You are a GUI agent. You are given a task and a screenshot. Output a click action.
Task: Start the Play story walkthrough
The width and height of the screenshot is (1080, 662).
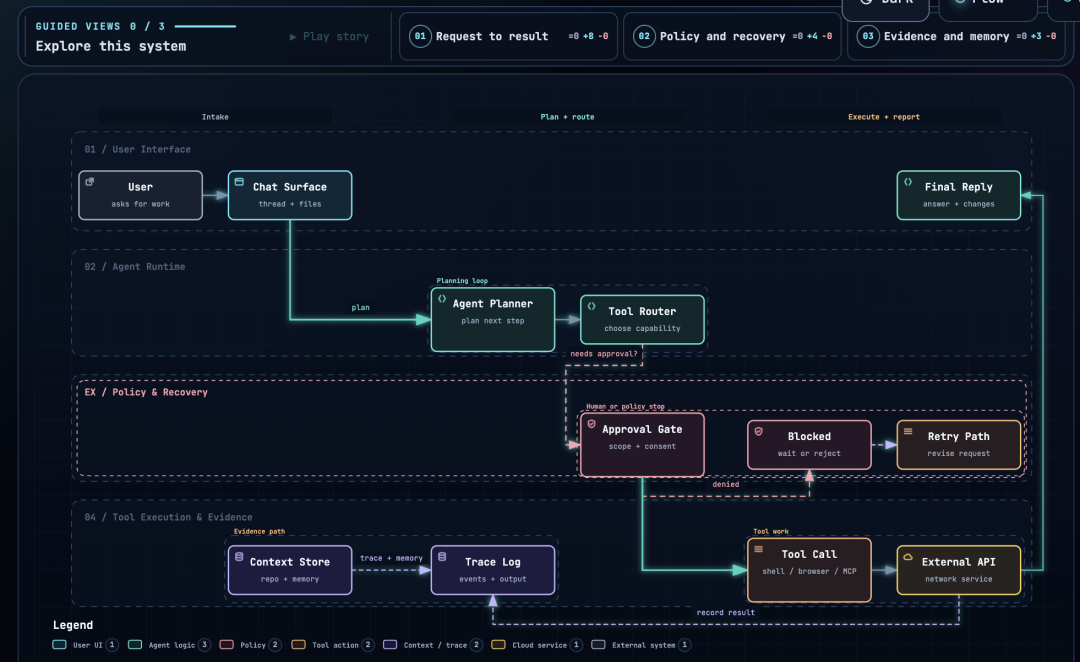(329, 37)
